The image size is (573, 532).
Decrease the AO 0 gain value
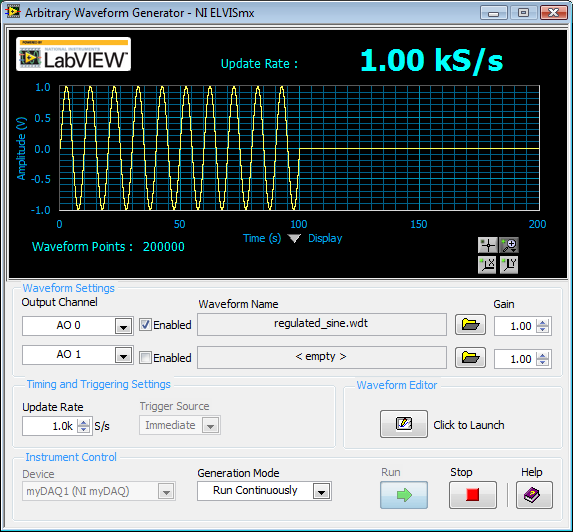(x=543, y=330)
